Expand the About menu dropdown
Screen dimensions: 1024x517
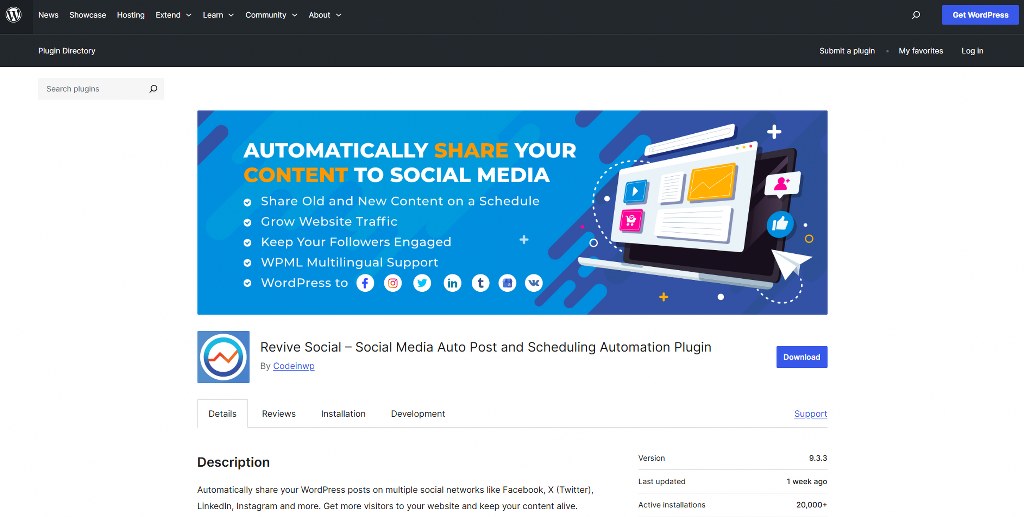(x=325, y=15)
